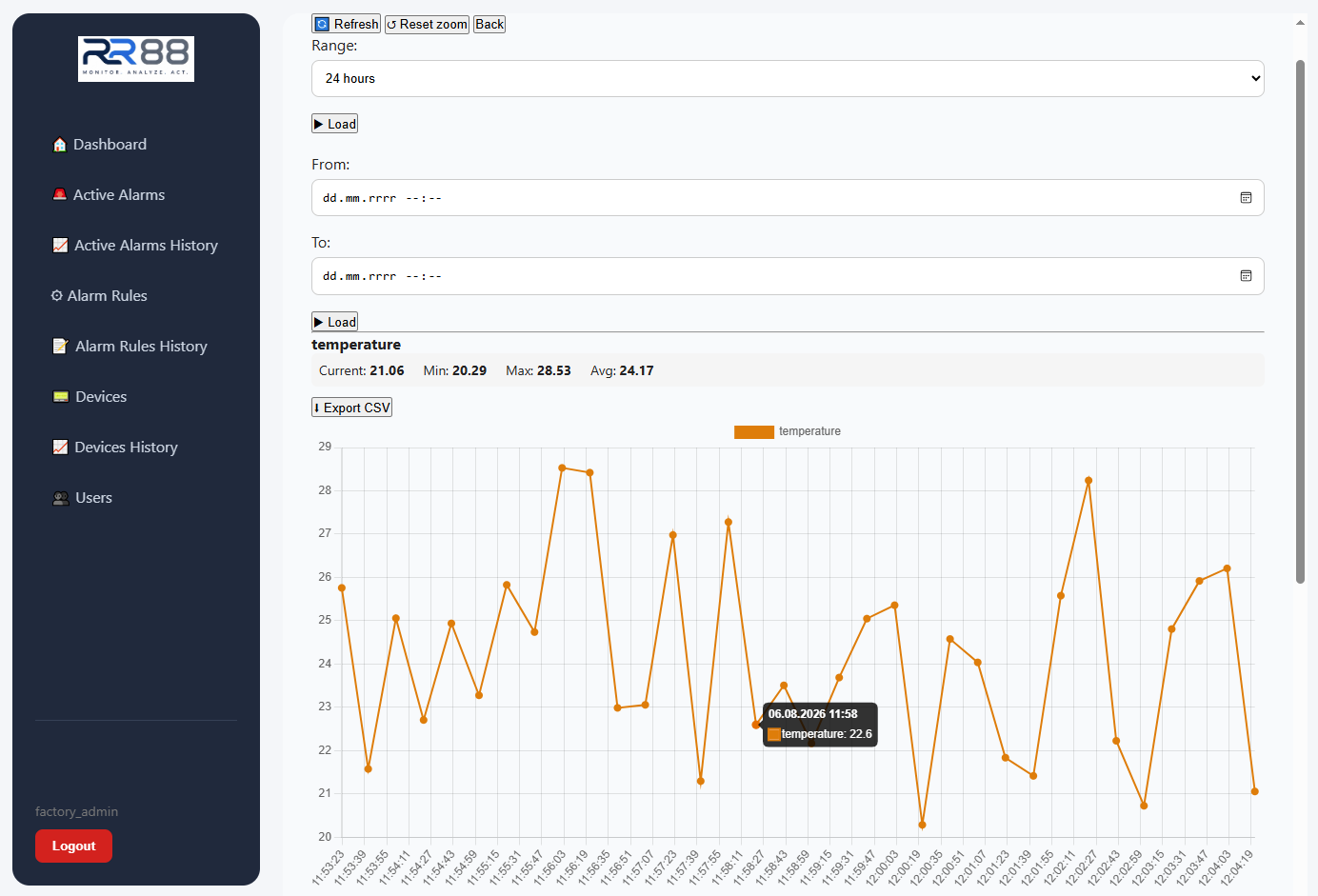Open Devices History page
The image size is (1318, 896).
click(x=126, y=447)
